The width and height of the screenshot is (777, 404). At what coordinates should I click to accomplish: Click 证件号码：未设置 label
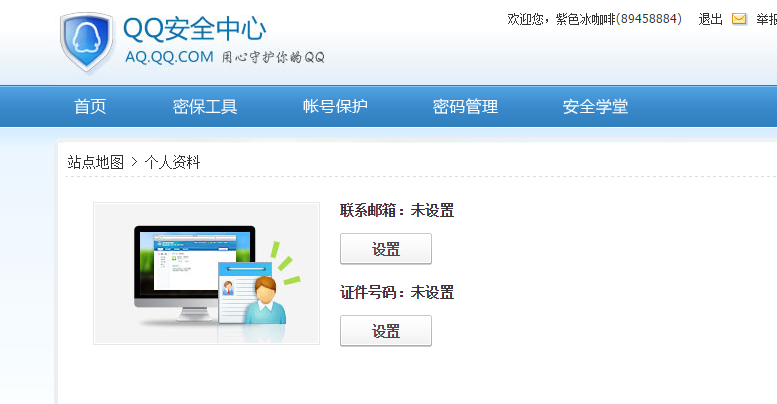pos(397,292)
